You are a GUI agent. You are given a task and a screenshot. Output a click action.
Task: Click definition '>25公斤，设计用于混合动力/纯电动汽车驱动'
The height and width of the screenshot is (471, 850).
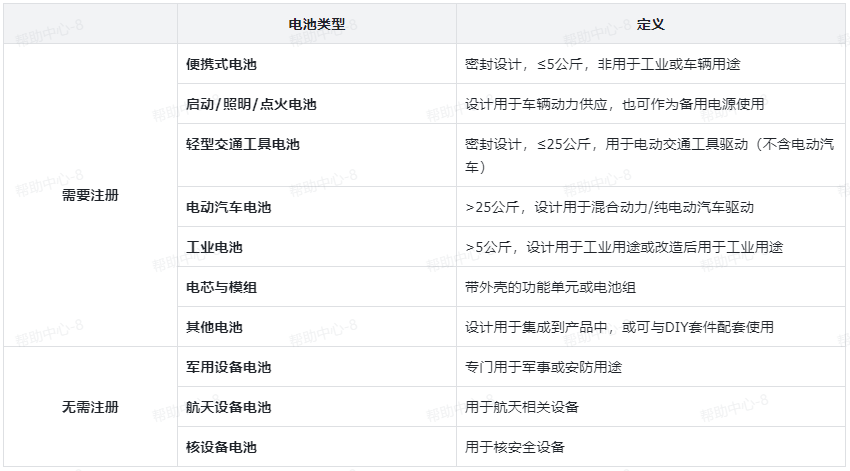pyautogui.click(x=609, y=207)
